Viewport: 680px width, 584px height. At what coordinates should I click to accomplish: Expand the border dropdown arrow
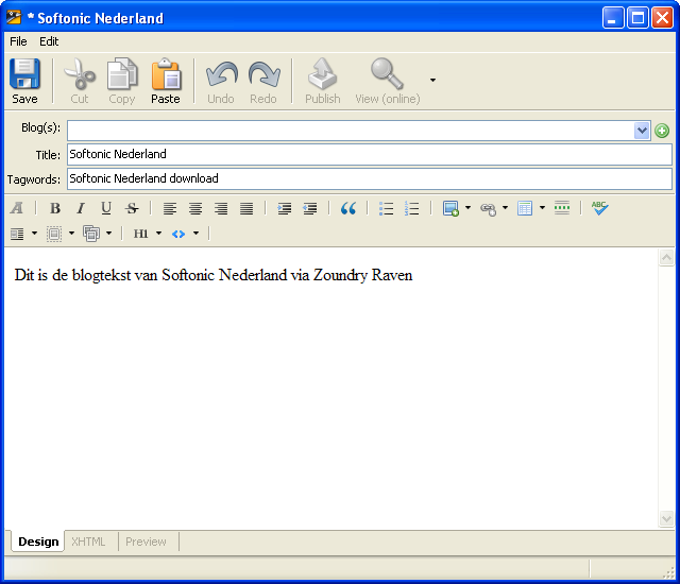click(x=72, y=233)
